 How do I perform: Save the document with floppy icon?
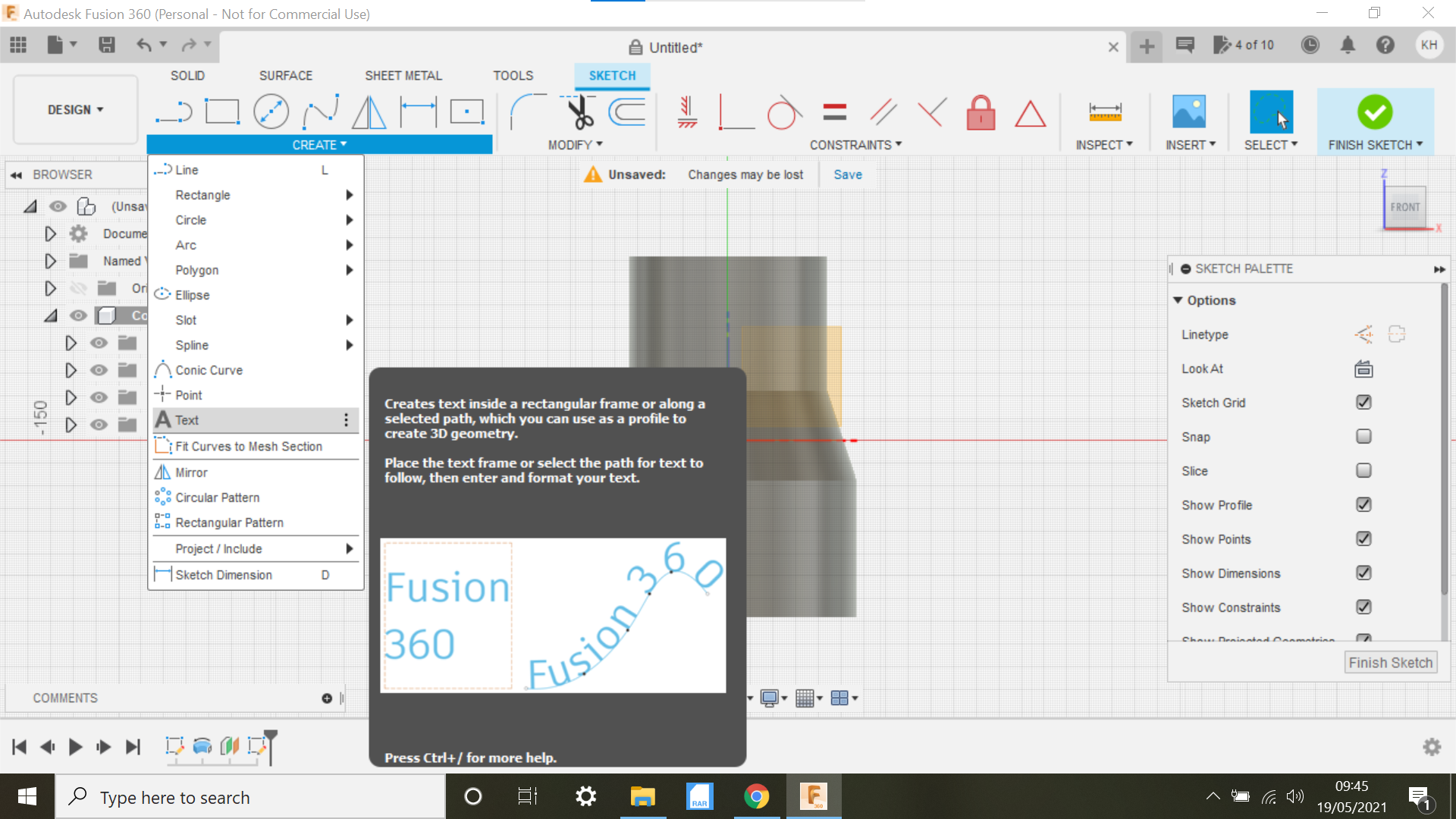click(x=107, y=45)
